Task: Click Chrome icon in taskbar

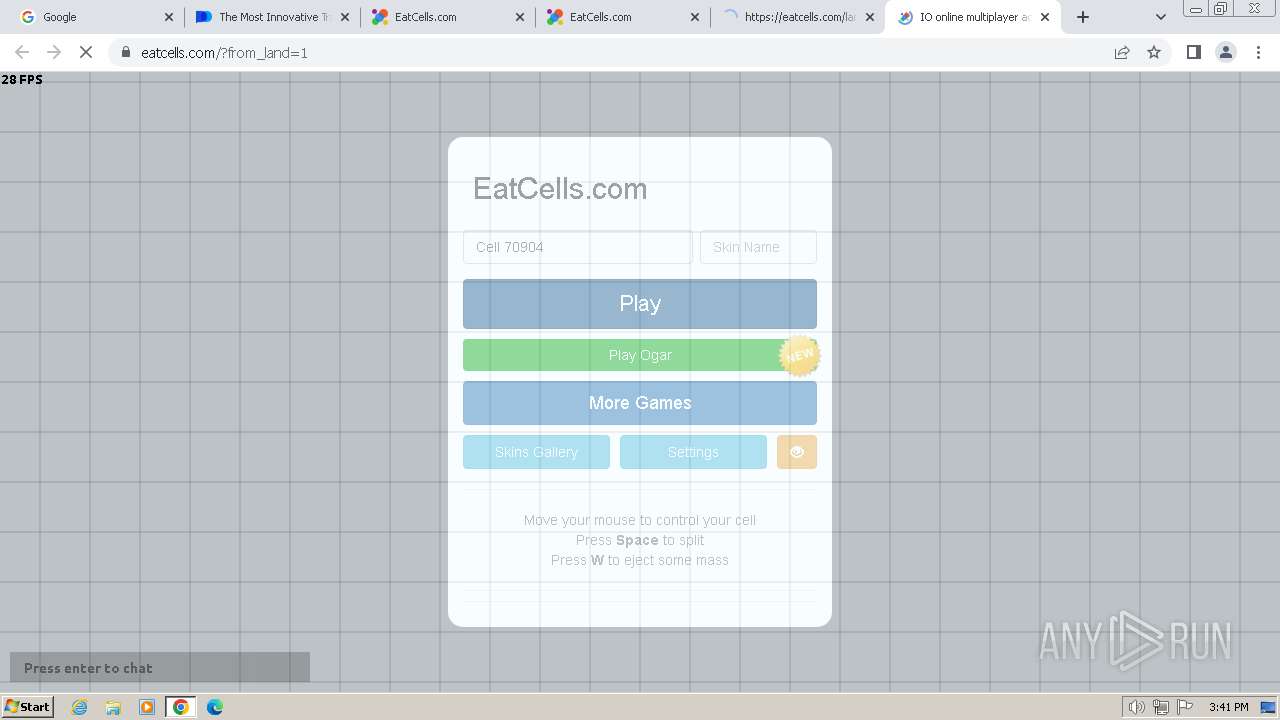Action: click(x=181, y=707)
